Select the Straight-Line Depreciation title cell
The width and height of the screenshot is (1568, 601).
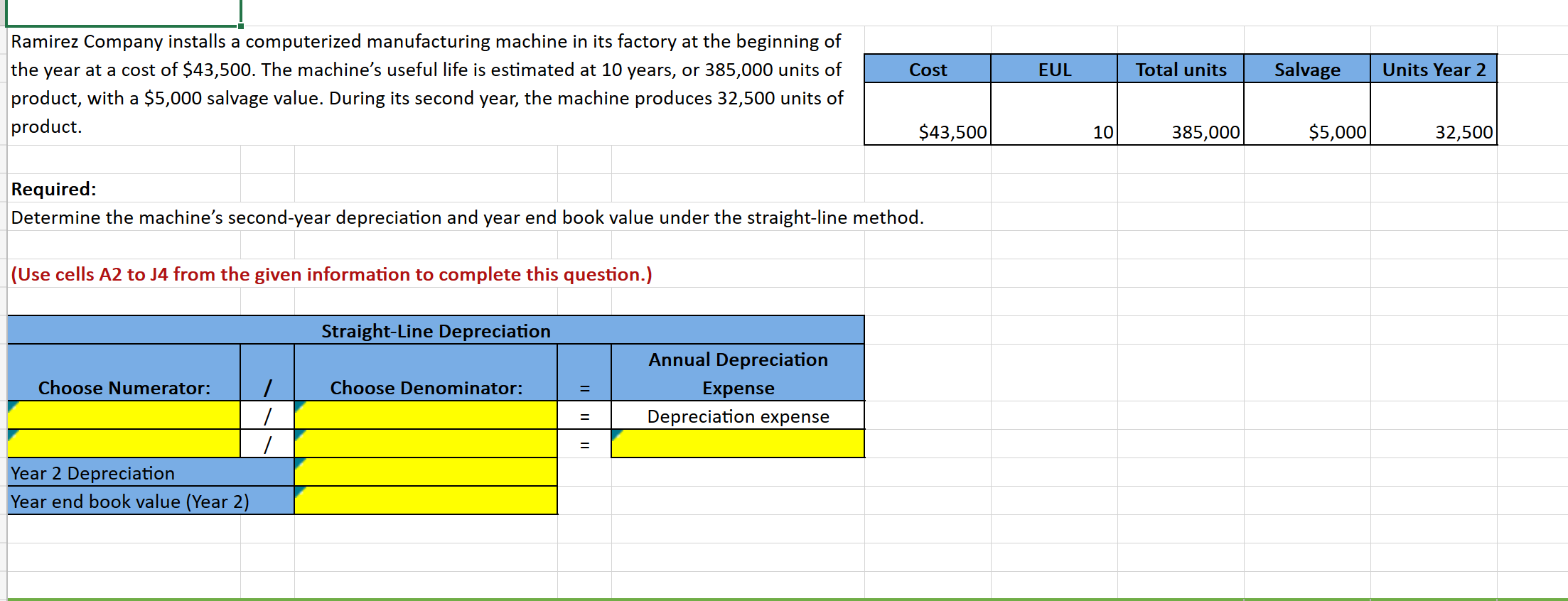coord(436,330)
